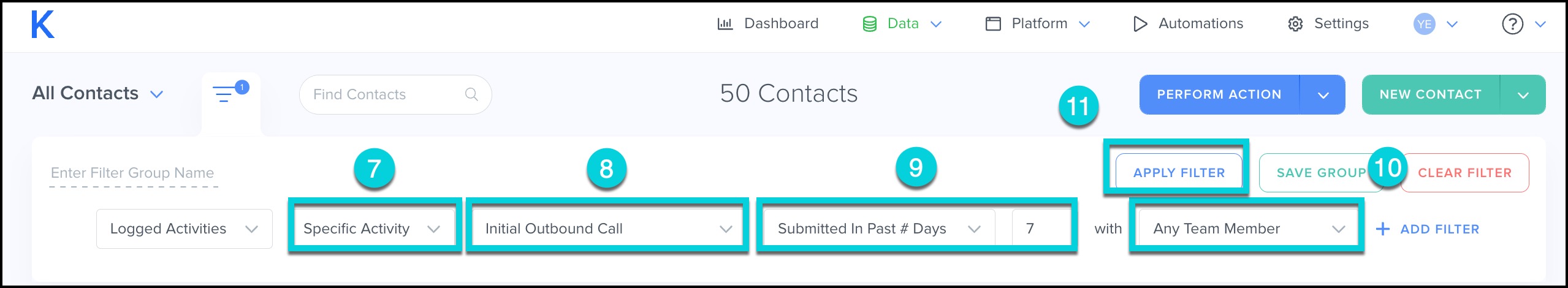Open the Logged Activities dropdown
The height and width of the screenshot is (288, 1568).
coord(184,229)
